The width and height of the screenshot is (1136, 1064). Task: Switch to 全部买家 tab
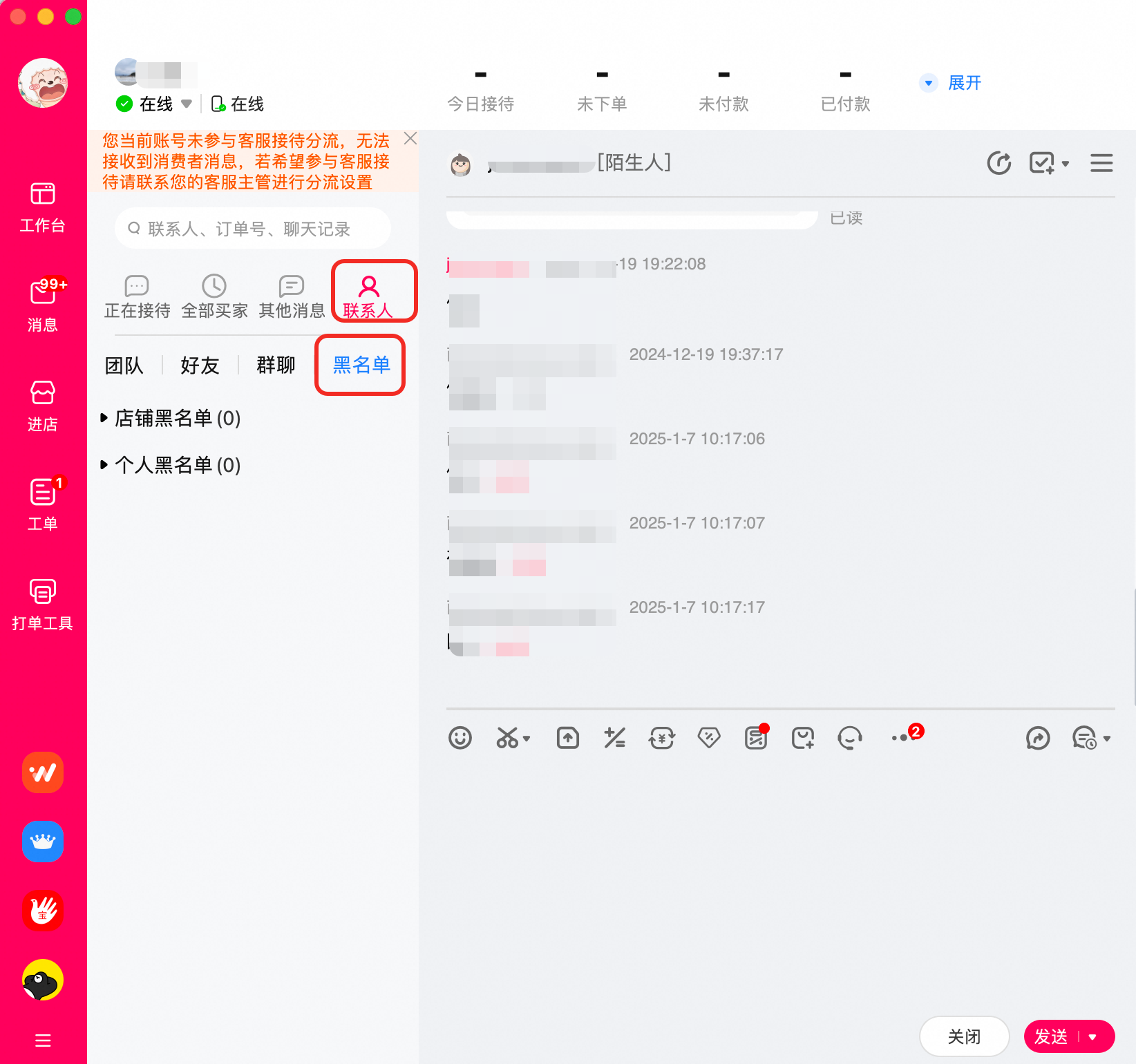214,296
